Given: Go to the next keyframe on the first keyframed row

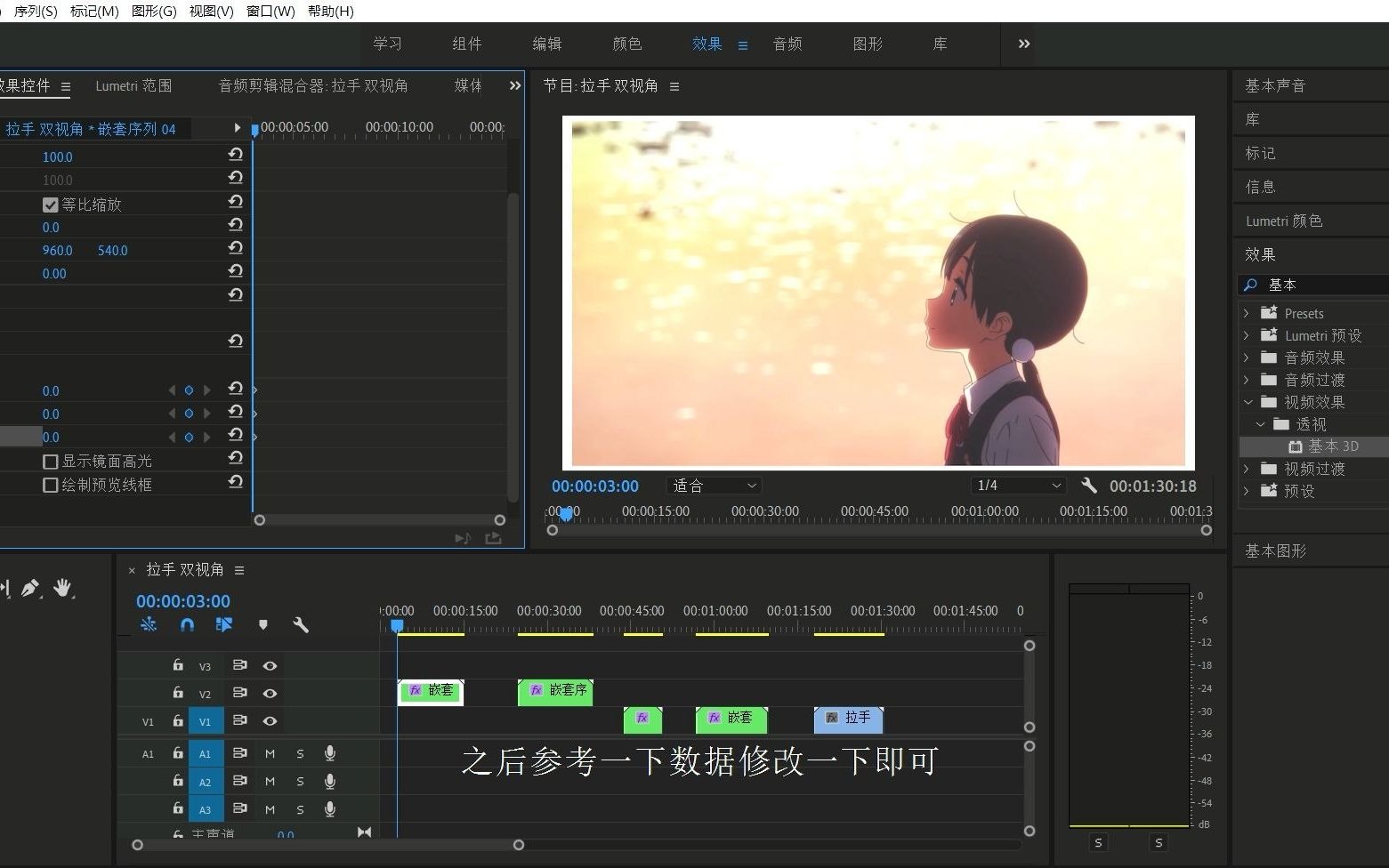Looking at the screenshot, I should (207, 390).
